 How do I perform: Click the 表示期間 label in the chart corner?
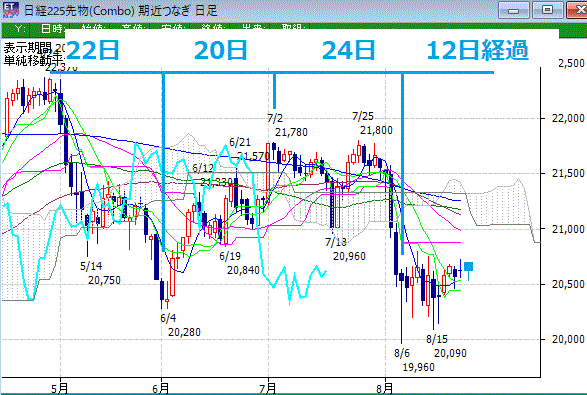(x=27, y=48)
